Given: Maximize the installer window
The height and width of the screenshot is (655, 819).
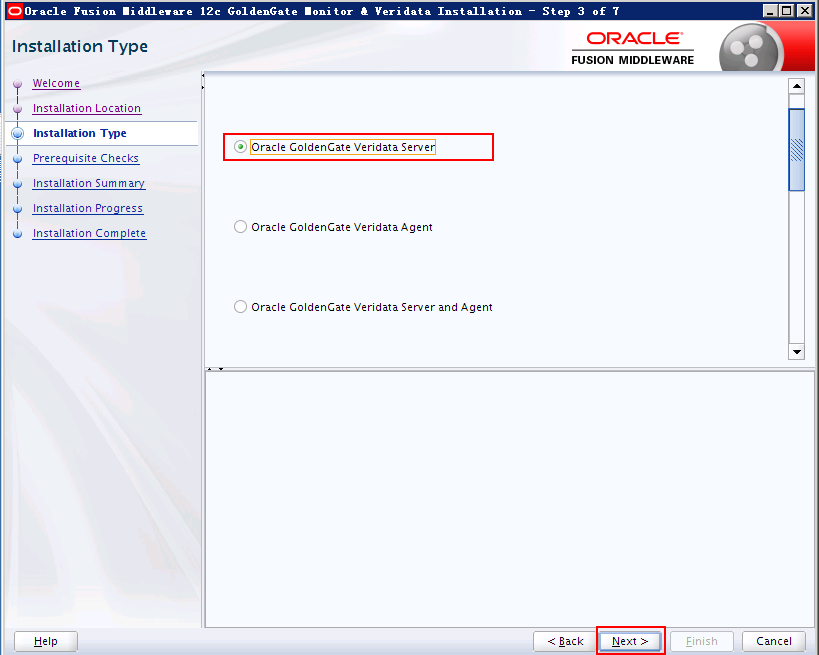Looking at the screenshot, I should tap(787, 10).
